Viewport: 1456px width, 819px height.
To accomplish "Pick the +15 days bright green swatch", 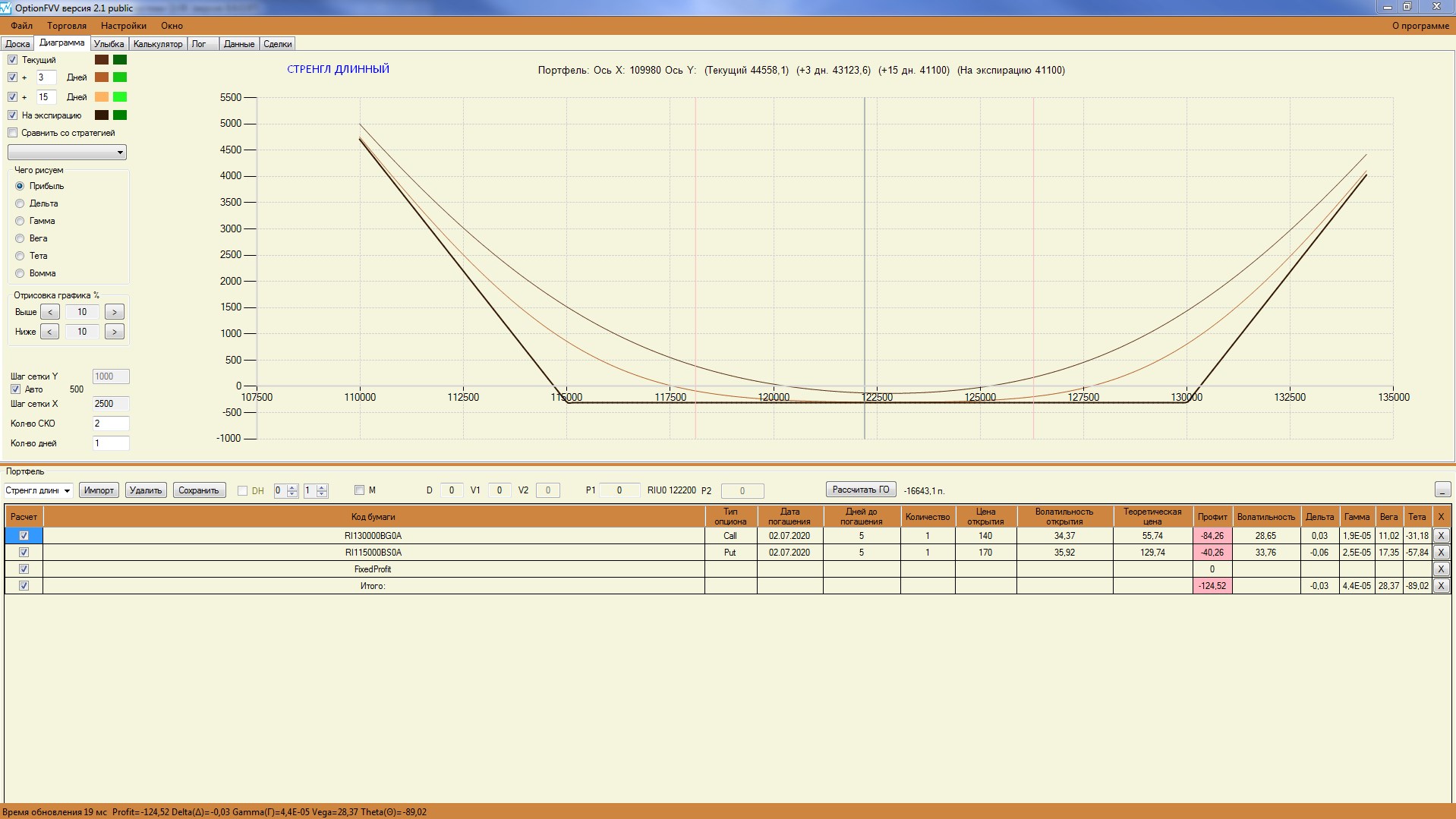I will click(x=120, y=97).
